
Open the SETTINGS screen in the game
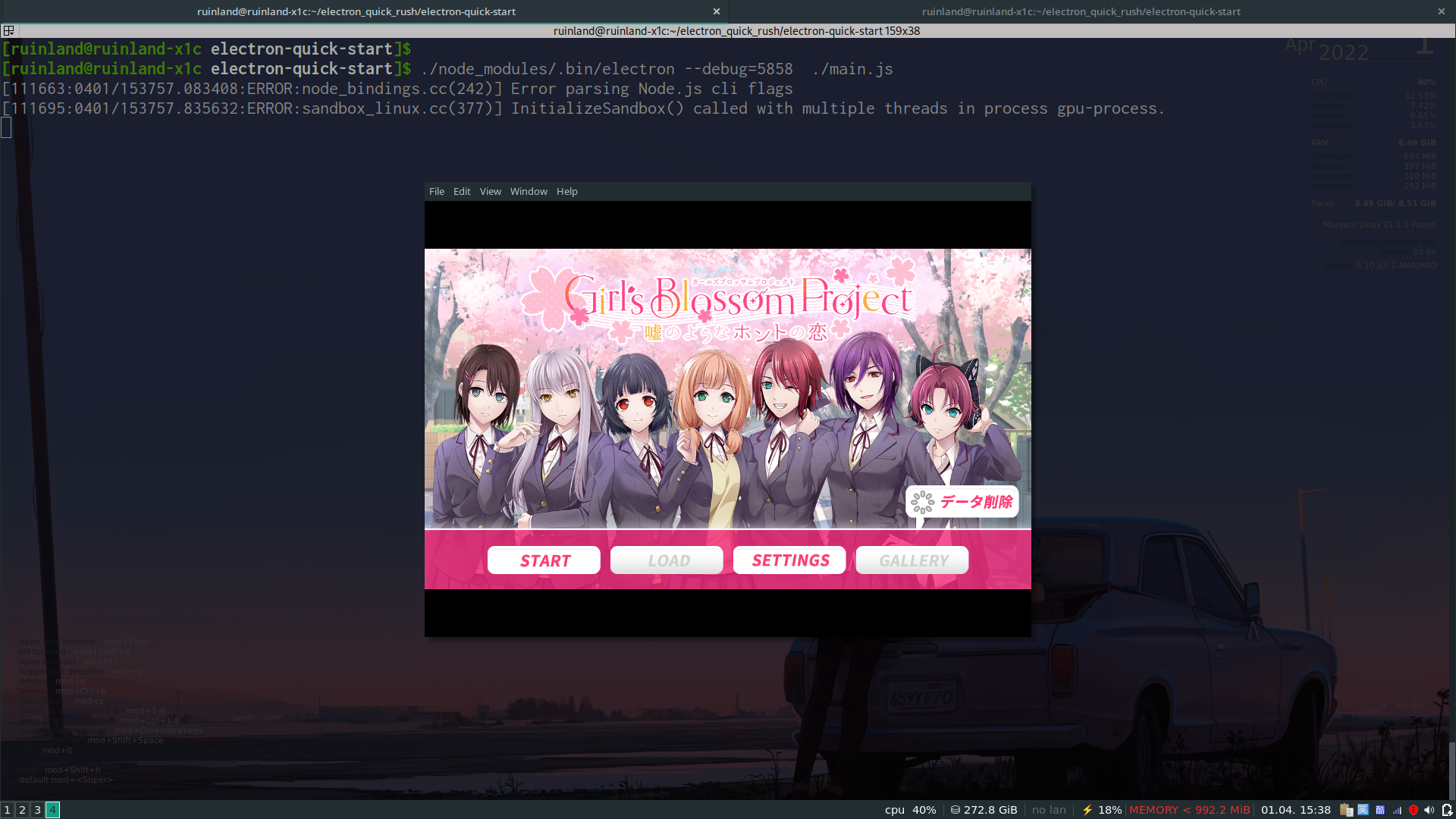coord(789,560)
